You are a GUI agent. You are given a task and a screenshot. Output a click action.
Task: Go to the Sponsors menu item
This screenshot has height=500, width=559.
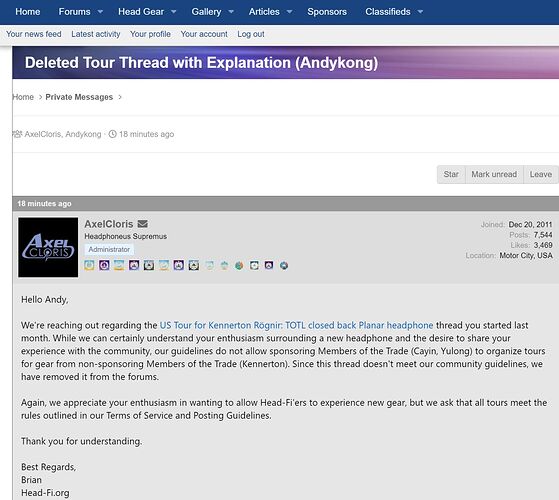point(327,12)
